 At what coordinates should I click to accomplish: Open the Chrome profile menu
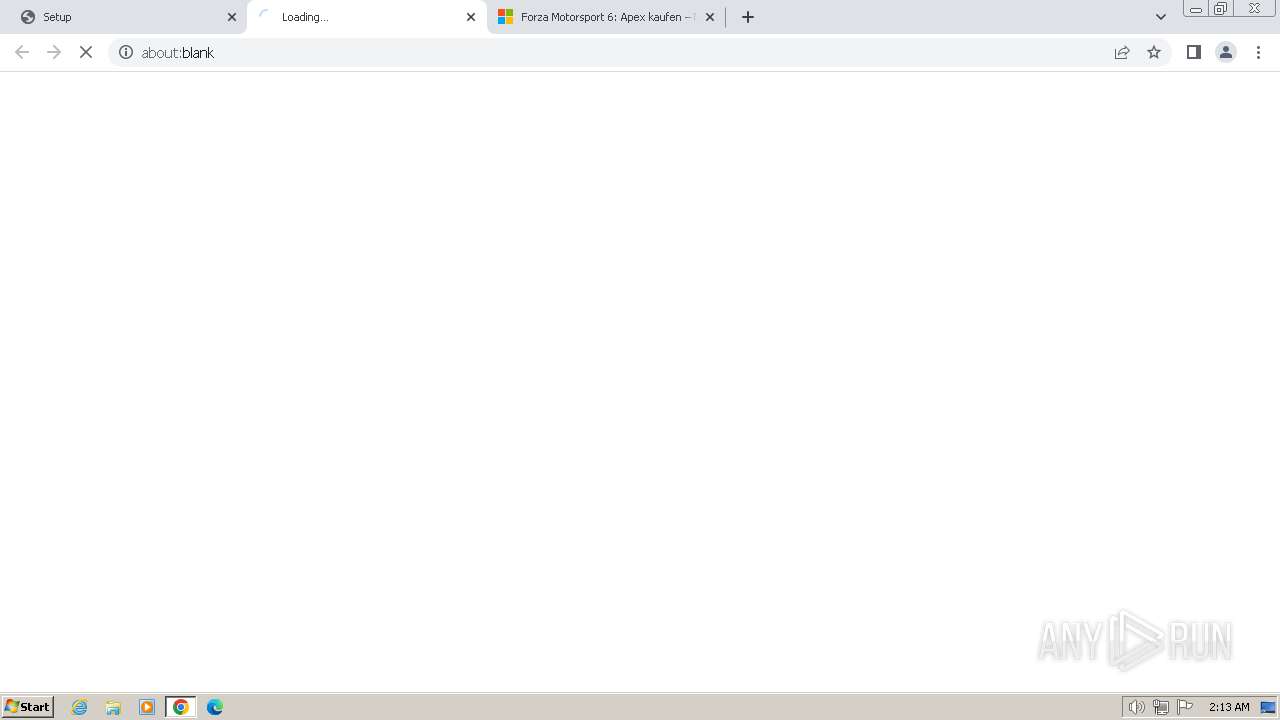tap(1226, 52)
